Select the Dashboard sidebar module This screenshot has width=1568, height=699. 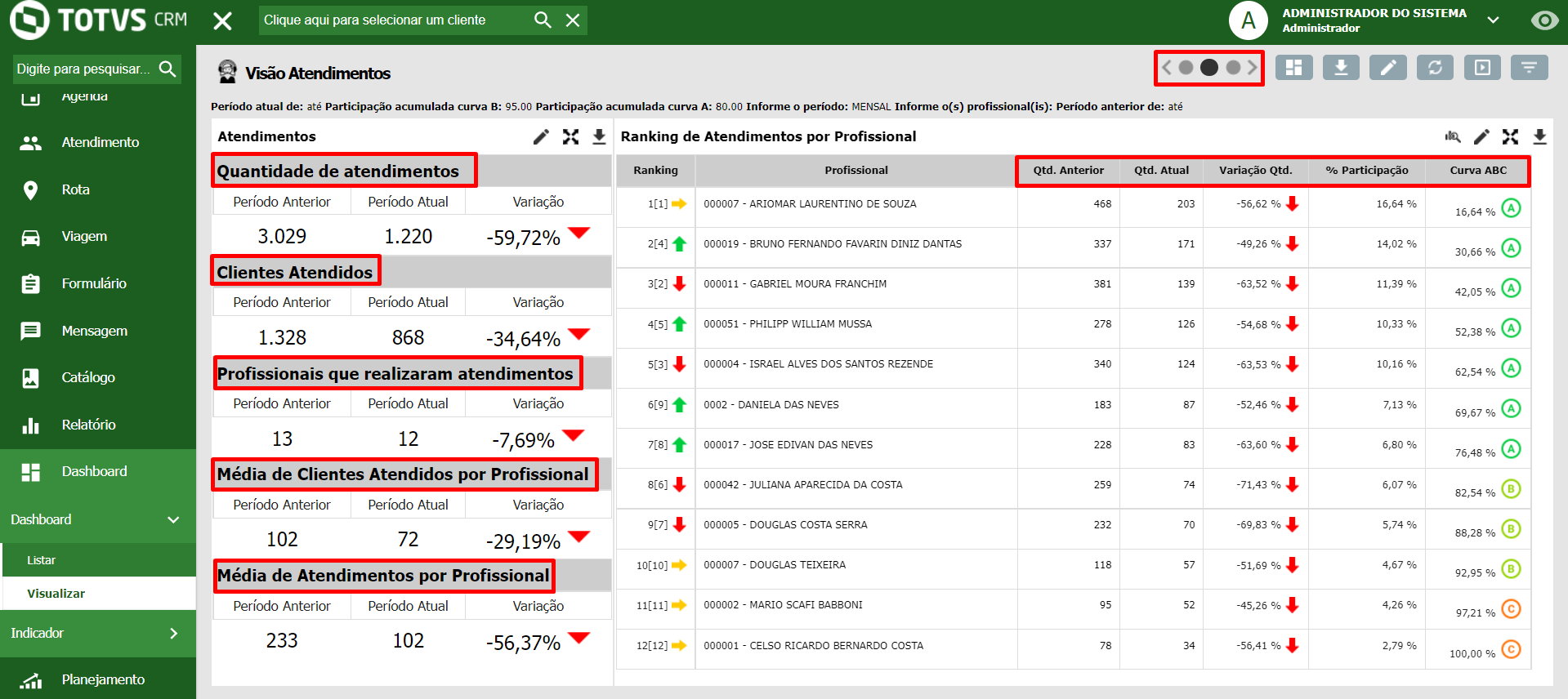[x=98, y=471]
